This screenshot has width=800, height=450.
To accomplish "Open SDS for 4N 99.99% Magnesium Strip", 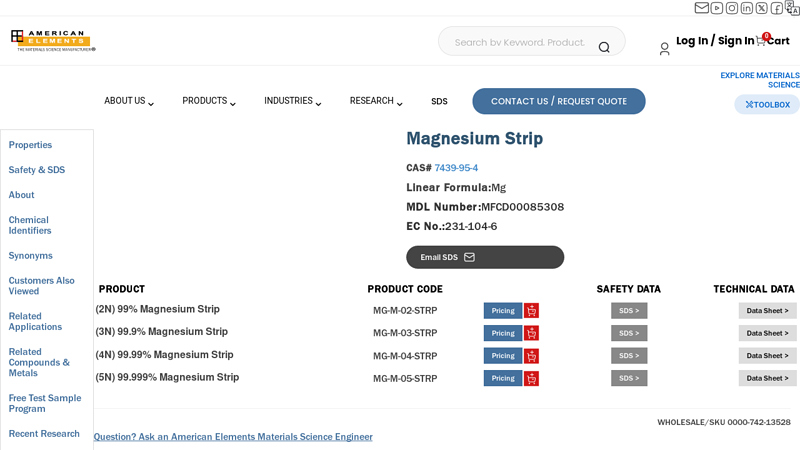I will (629, 356).
